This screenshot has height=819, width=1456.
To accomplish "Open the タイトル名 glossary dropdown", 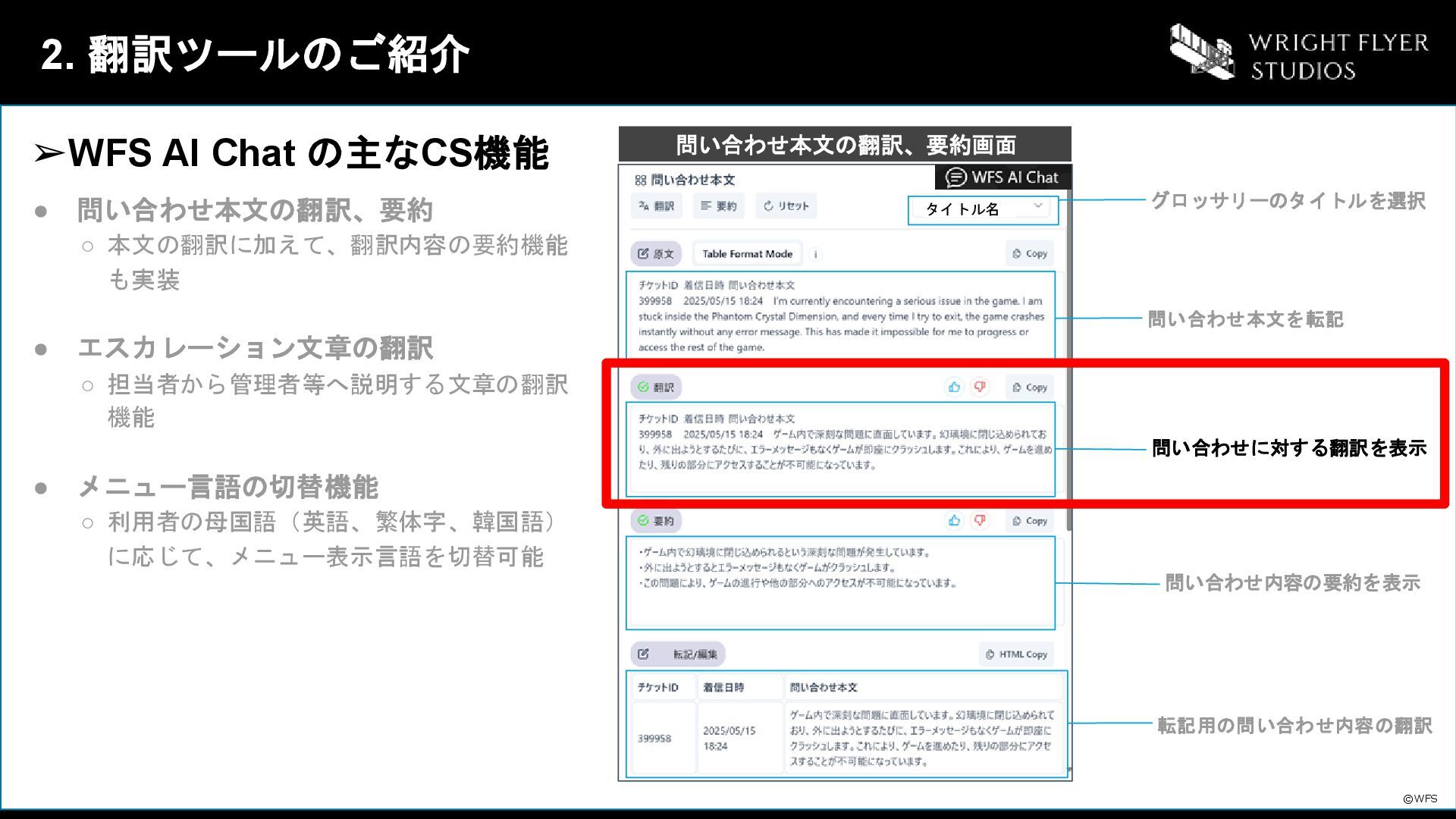I will pyautogui.click(x=983, y=210).
